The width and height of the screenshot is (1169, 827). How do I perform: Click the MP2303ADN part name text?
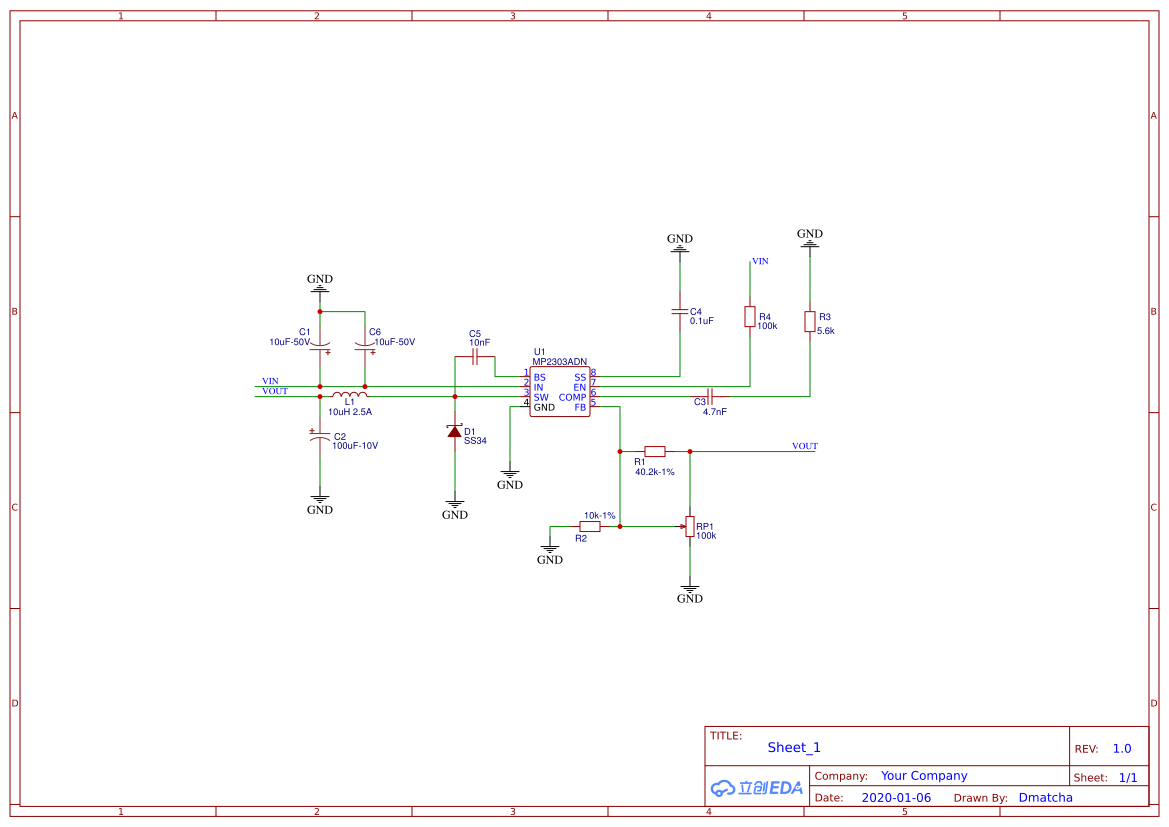pos(560,362)
